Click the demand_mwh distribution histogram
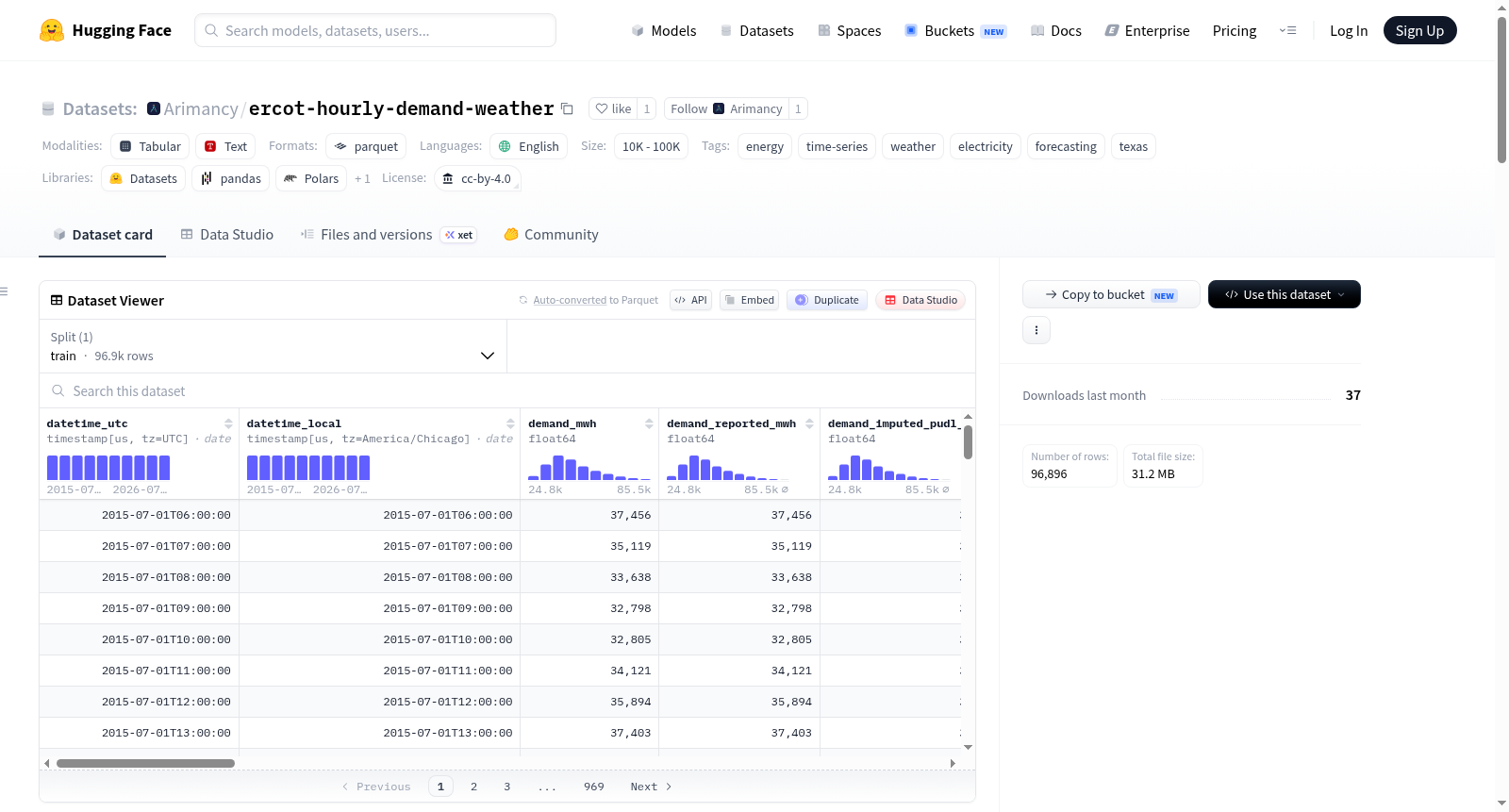The height and width of the screenshot is (812, 1509). (589, 468)
